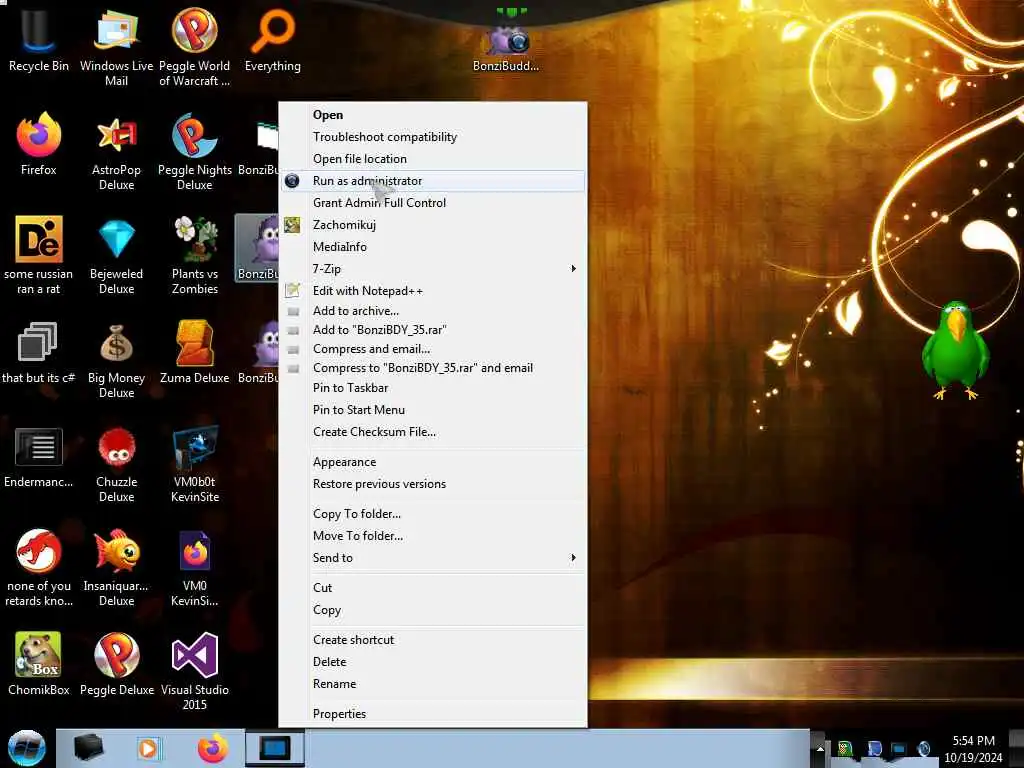Viewport: 1024px width, 768px height.
Task: Choose MediaInfo from context menu
Action: coord(433,247)
